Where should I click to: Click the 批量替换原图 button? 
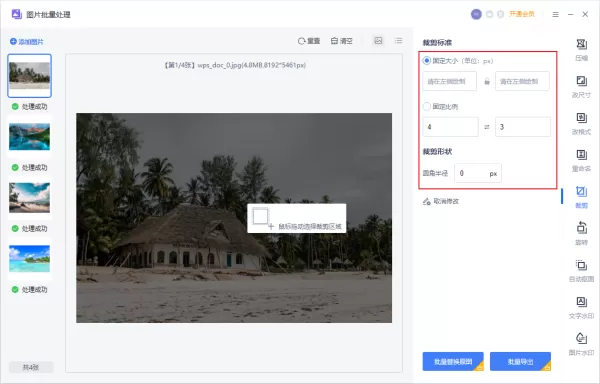(453, 361)
